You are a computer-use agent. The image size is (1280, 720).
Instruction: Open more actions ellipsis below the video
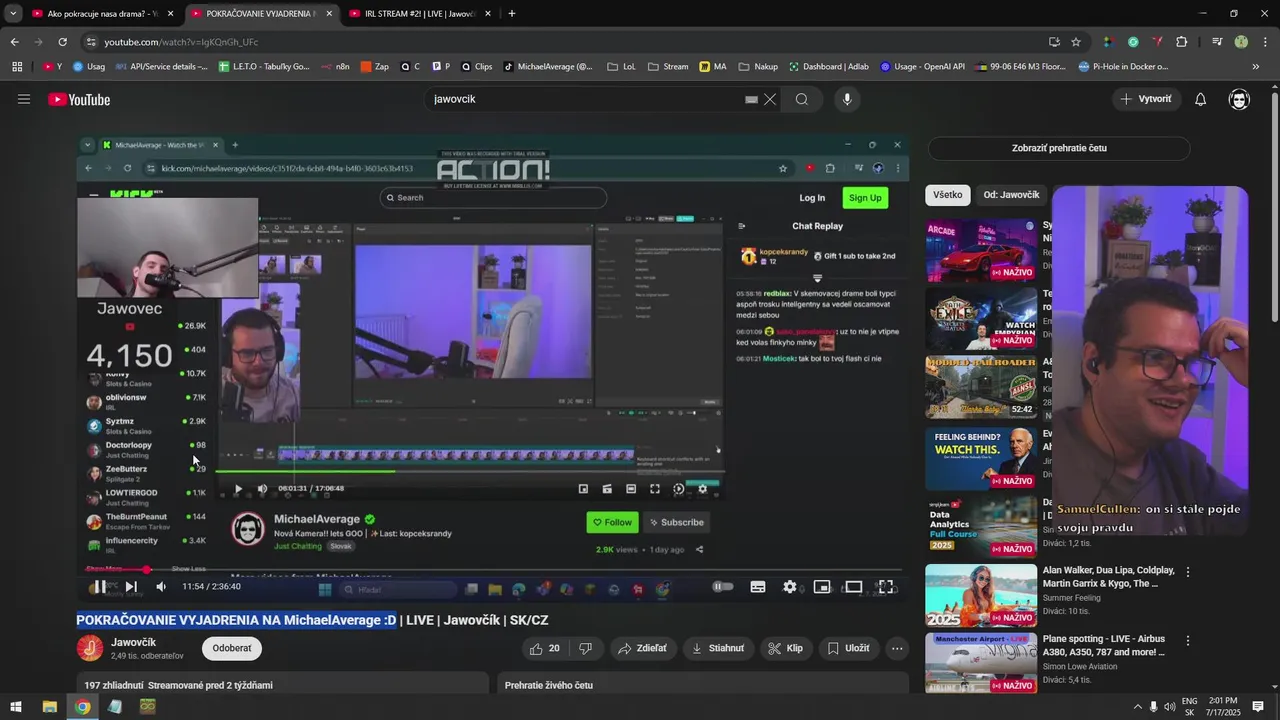click(897, 648)
